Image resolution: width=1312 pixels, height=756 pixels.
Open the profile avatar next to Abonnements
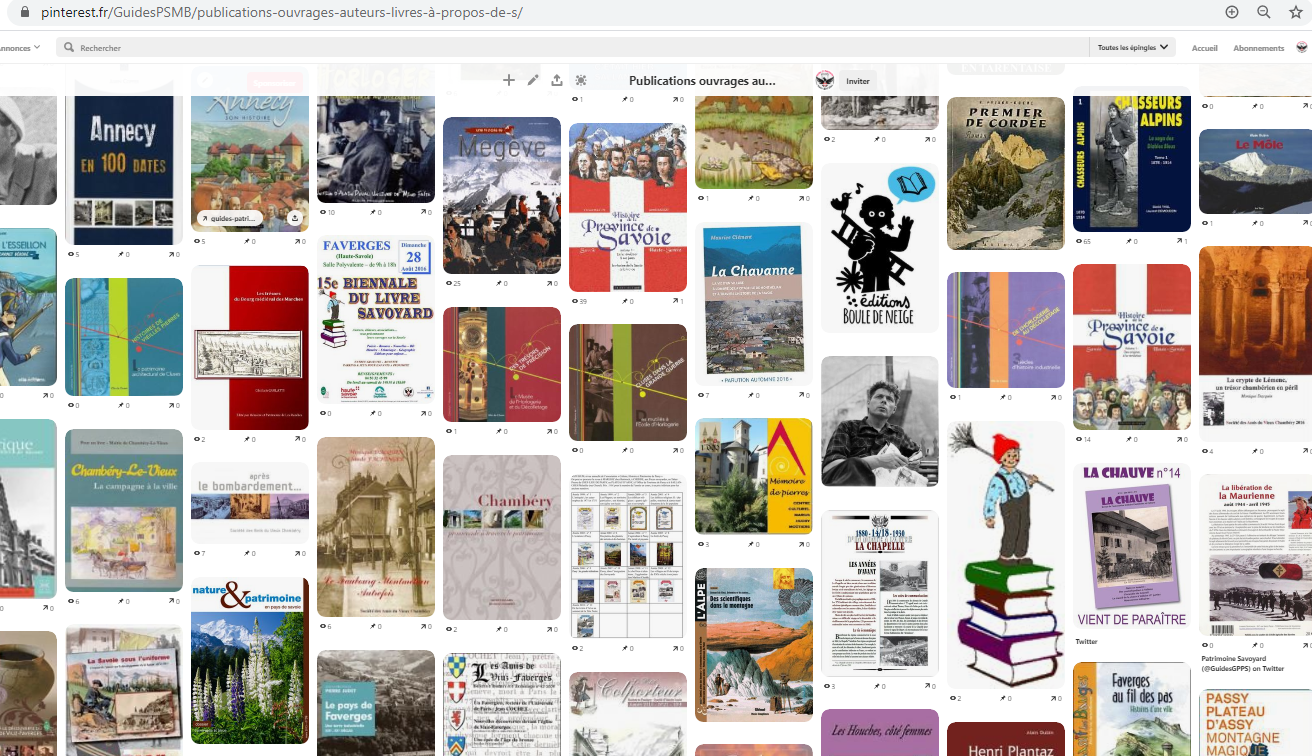1302,47
